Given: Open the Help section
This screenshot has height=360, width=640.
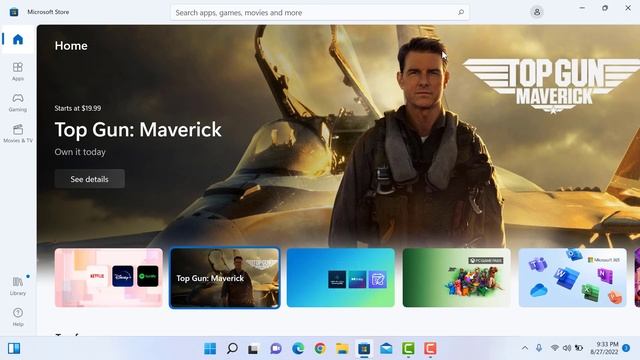Looking at the screenshot, I should [18, 317].
